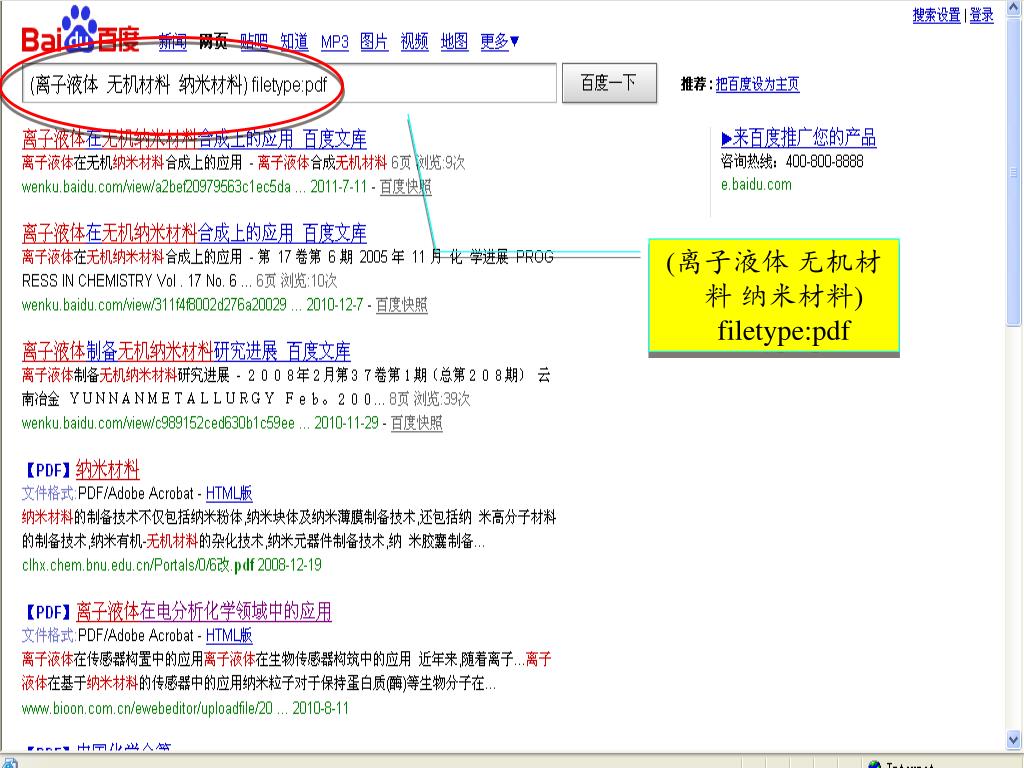Go to the 地图 map tab

point(455,42)
